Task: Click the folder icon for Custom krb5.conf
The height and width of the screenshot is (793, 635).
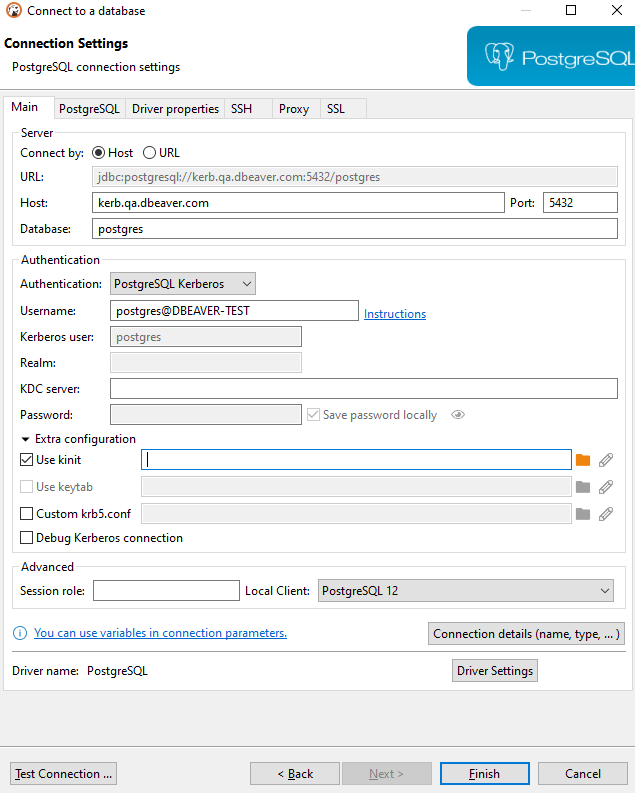Action: point(583,514)
